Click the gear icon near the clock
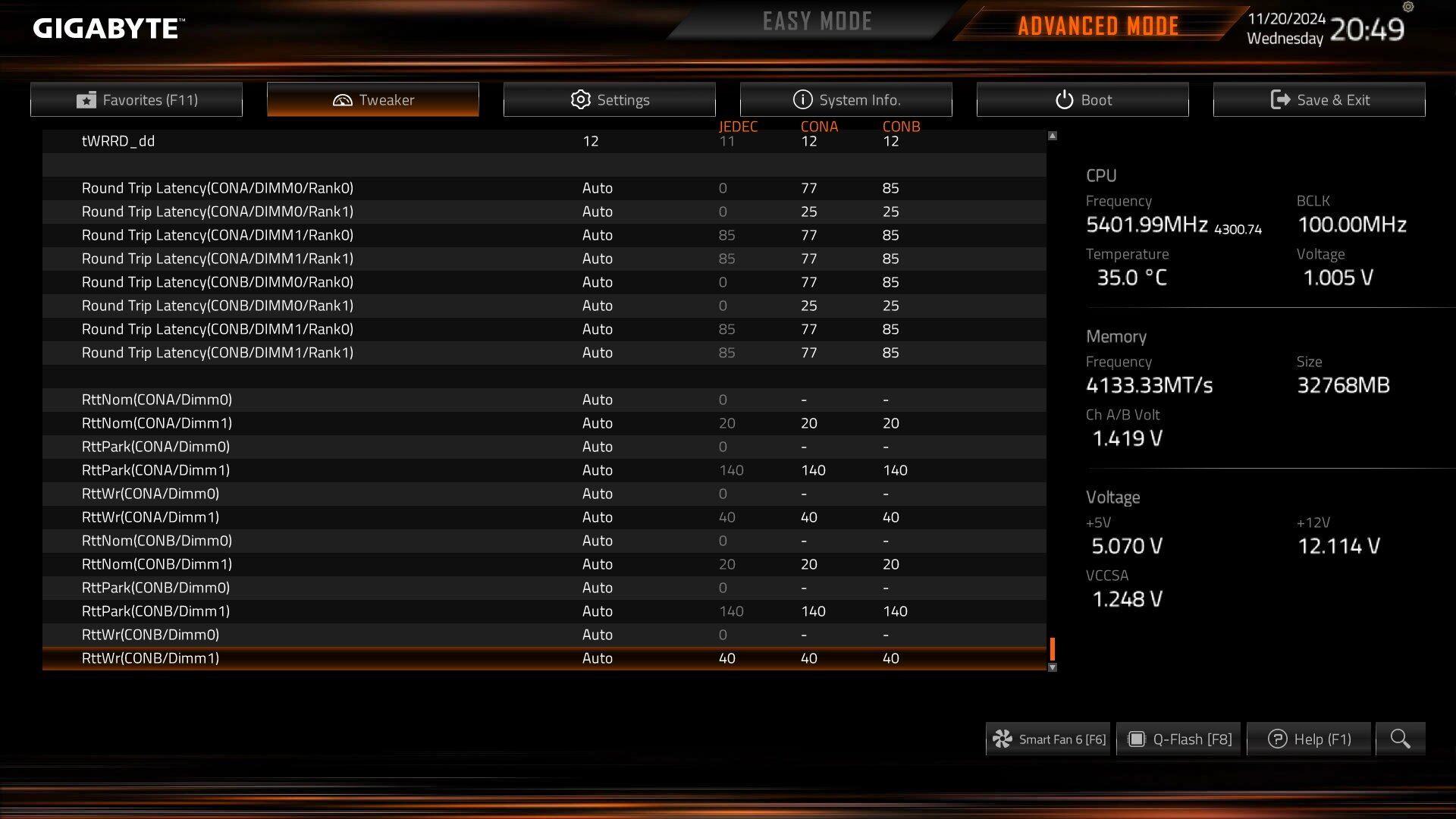Viewport: 1456px width, 819px height. point(1408,7)
